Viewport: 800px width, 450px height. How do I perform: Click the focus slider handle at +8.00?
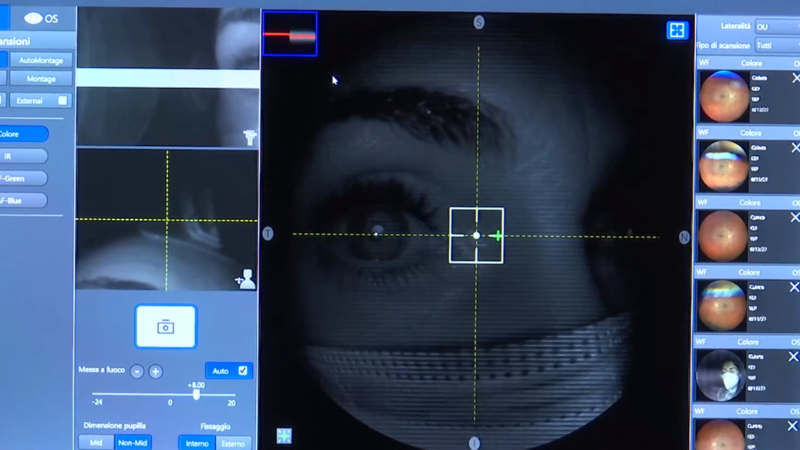point(196,394)
